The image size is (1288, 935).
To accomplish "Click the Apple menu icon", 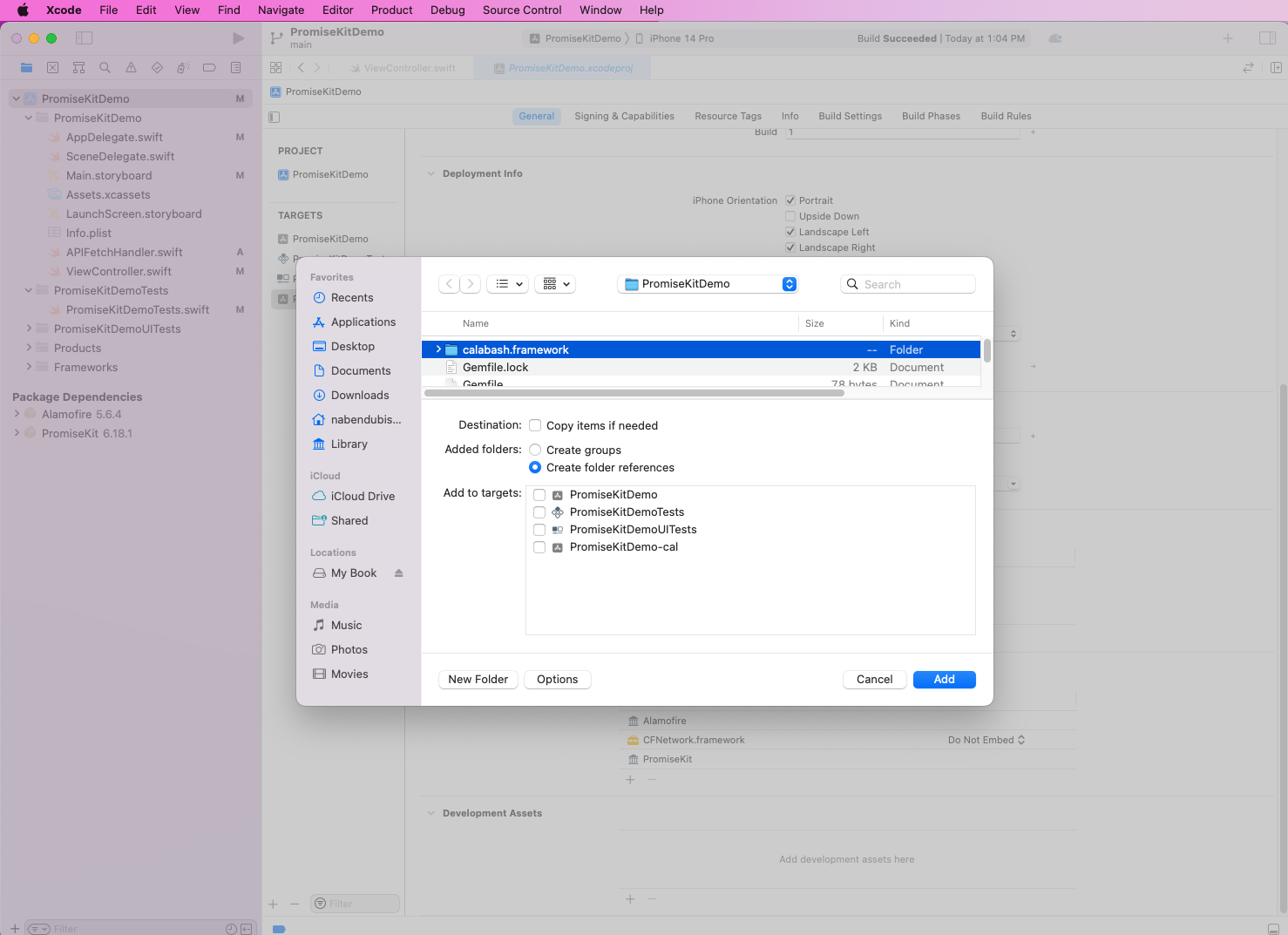I will 24,10.
